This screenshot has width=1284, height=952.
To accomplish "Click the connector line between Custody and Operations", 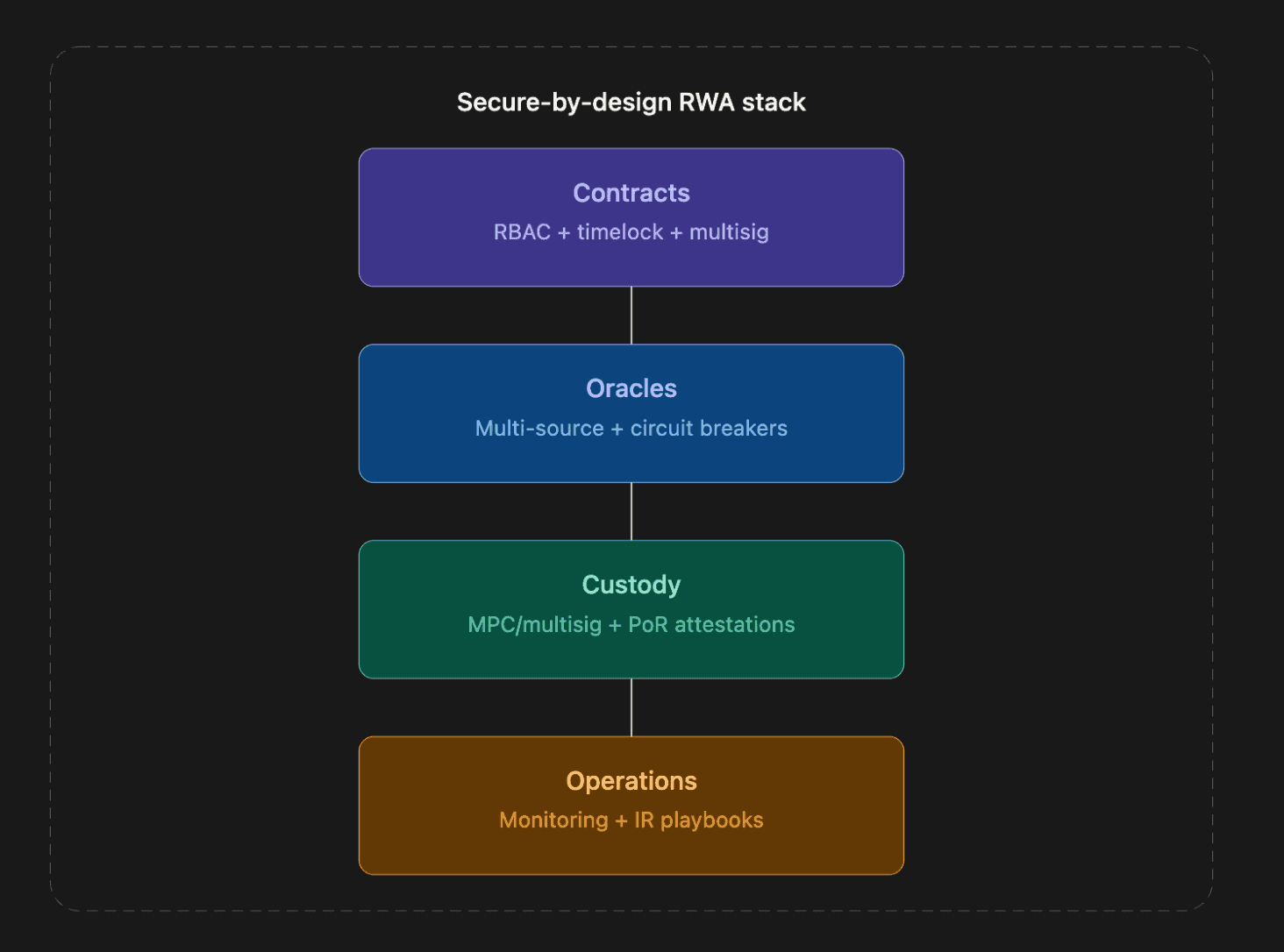I will tap(631, 707).
